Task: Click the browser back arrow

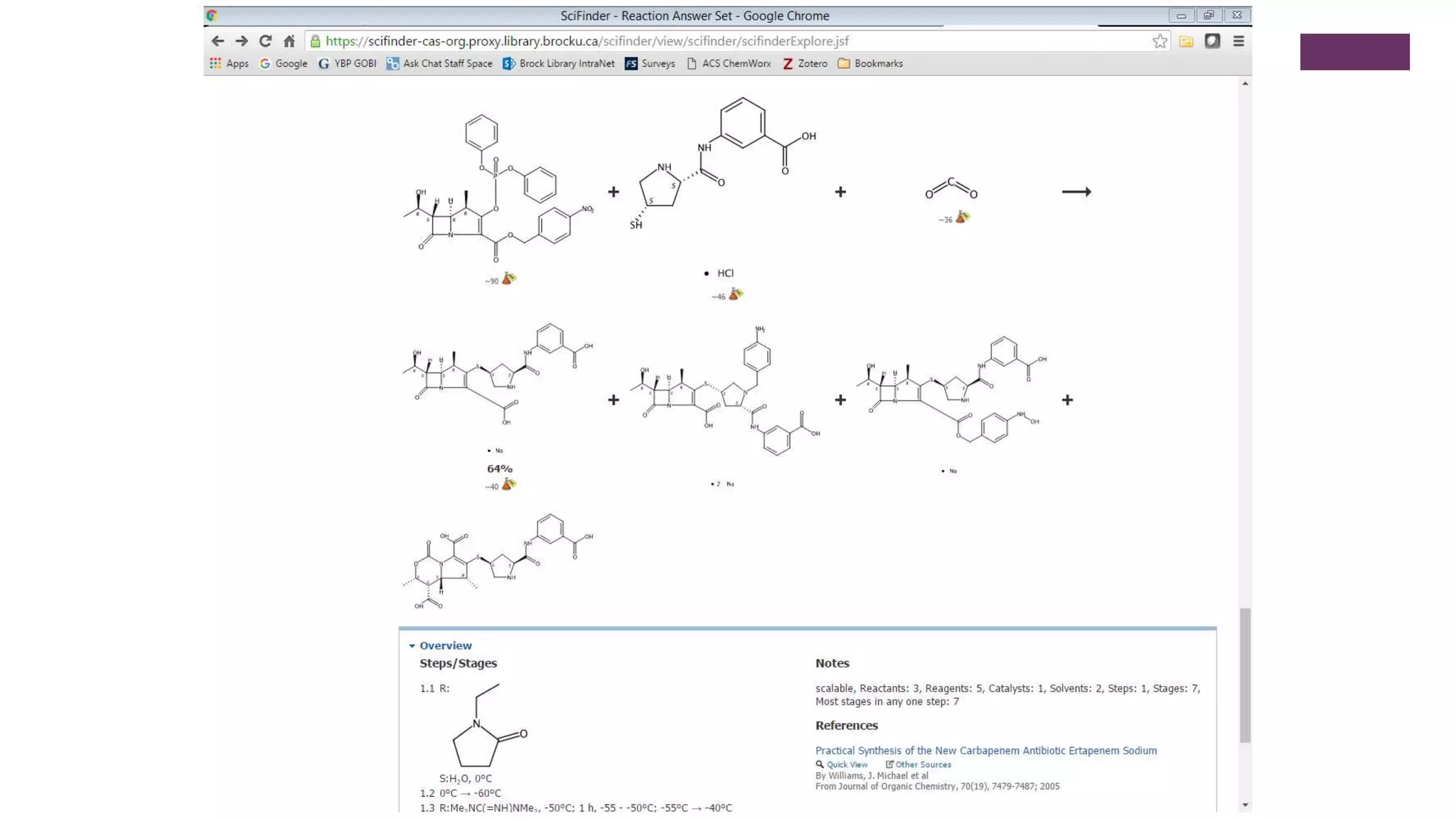Action: point(218,41)
